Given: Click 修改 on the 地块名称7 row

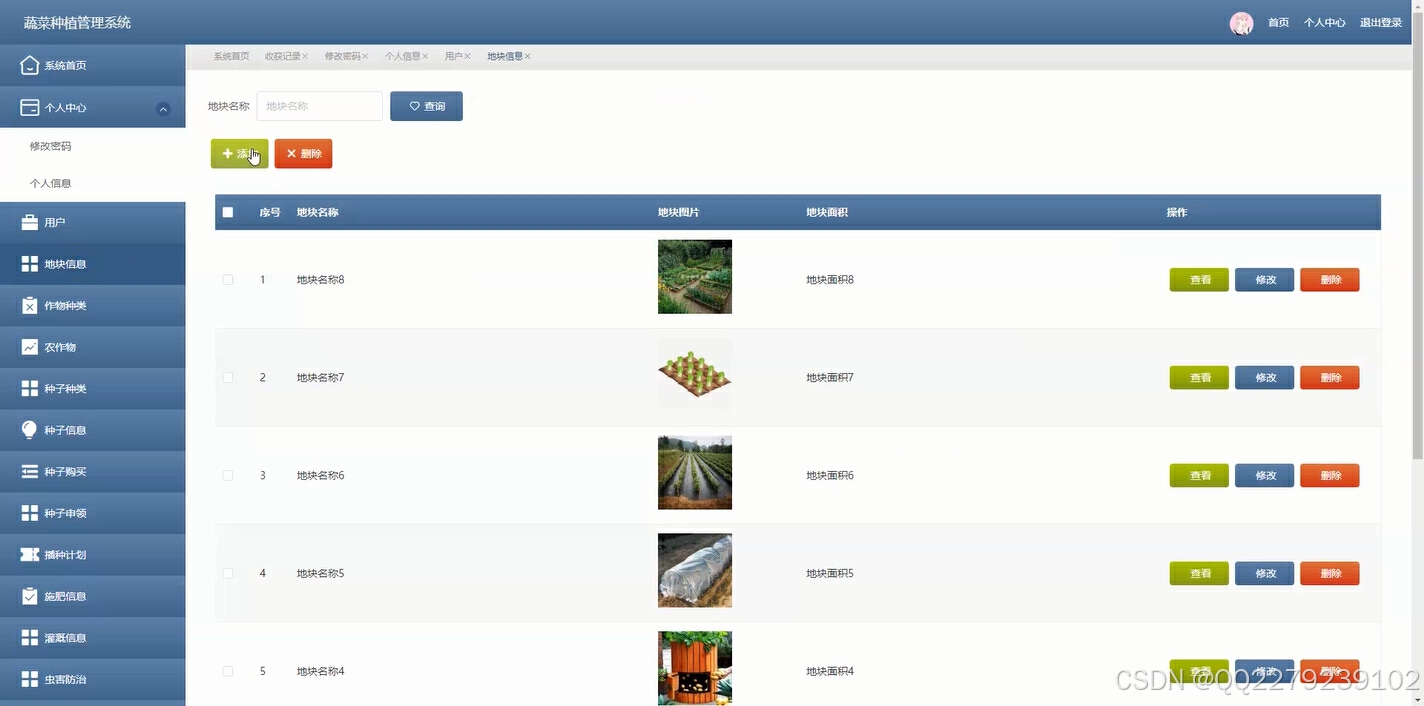Looking at the screenshot, I should [1264, 377].
